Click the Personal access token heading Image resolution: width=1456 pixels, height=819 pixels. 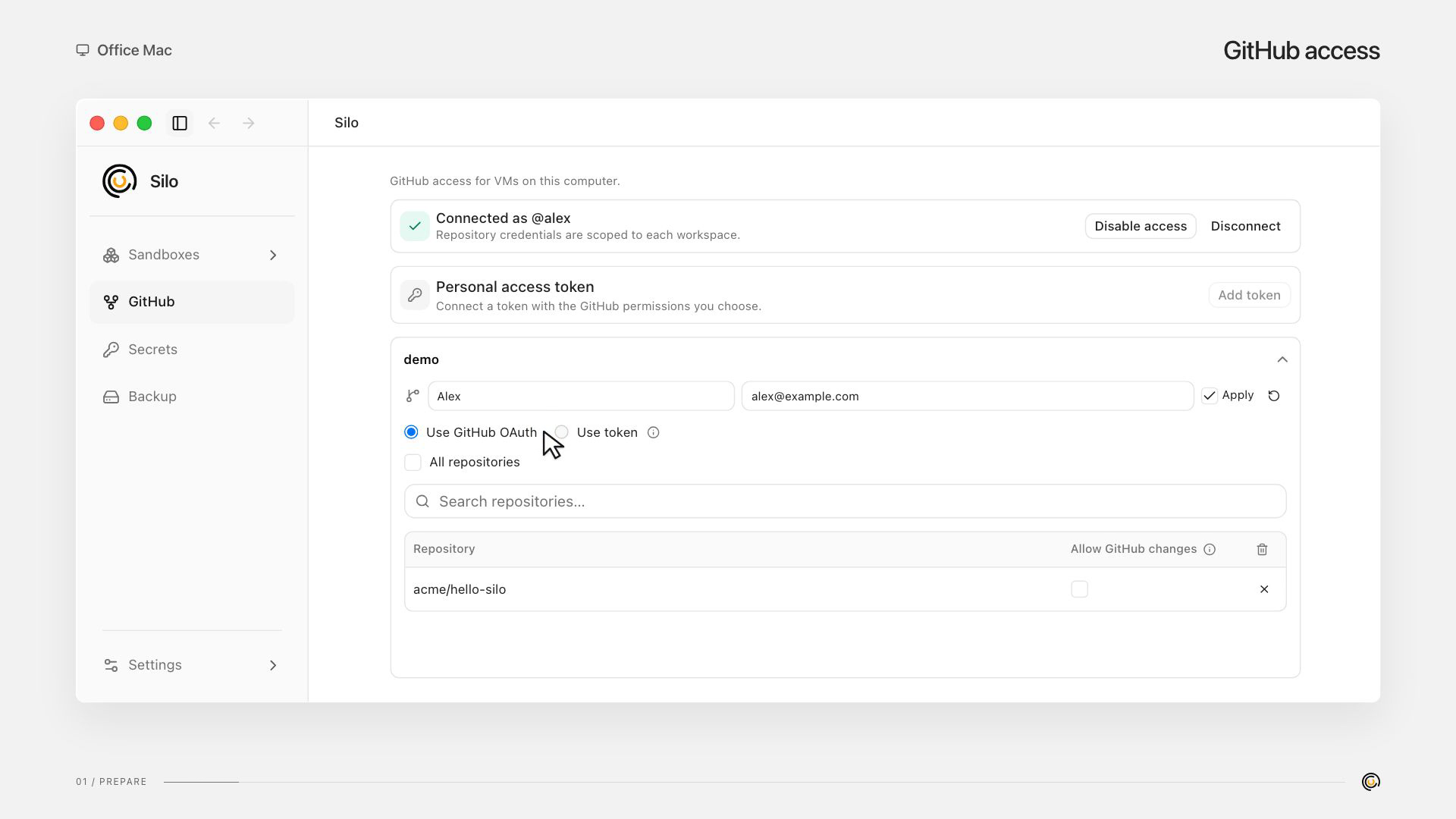point(515,287)
